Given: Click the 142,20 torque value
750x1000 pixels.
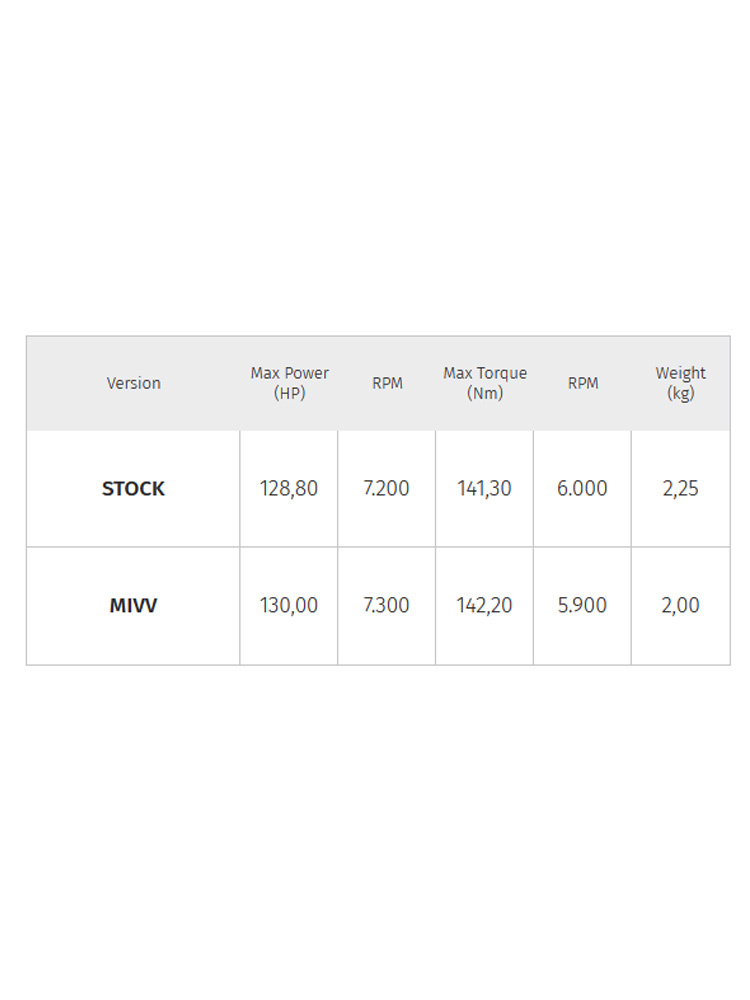Looking at the screenshot, I should point(485,606).
